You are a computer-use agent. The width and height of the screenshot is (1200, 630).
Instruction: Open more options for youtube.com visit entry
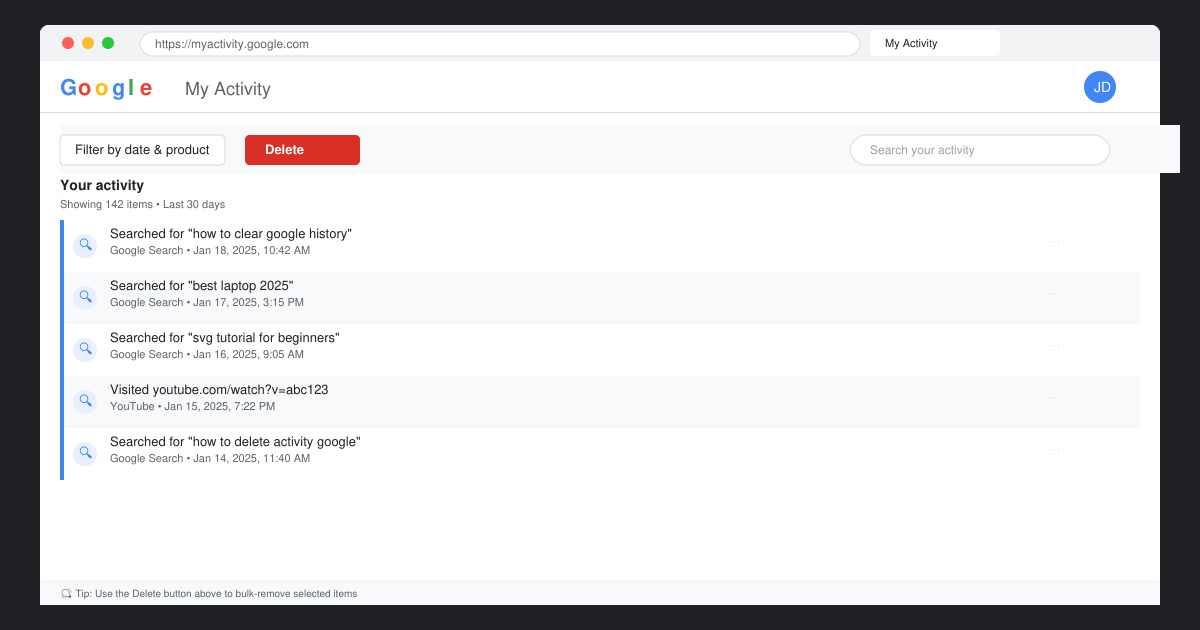(1055, 398)
